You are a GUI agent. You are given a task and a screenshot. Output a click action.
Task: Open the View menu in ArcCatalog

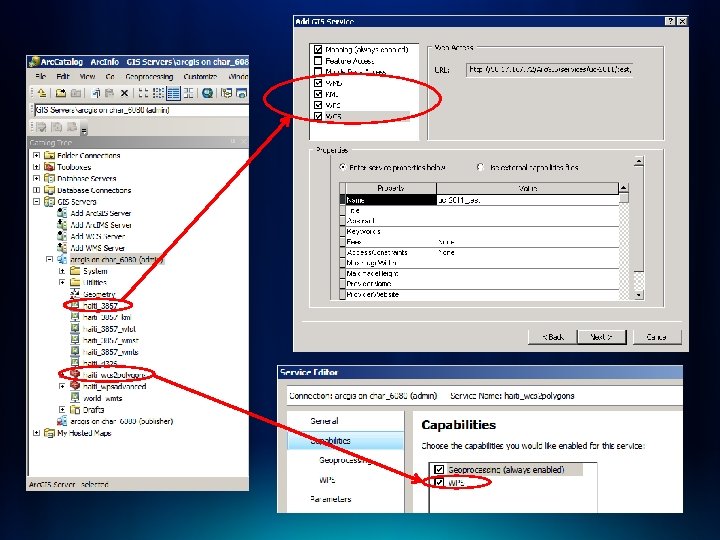(87, 76)
